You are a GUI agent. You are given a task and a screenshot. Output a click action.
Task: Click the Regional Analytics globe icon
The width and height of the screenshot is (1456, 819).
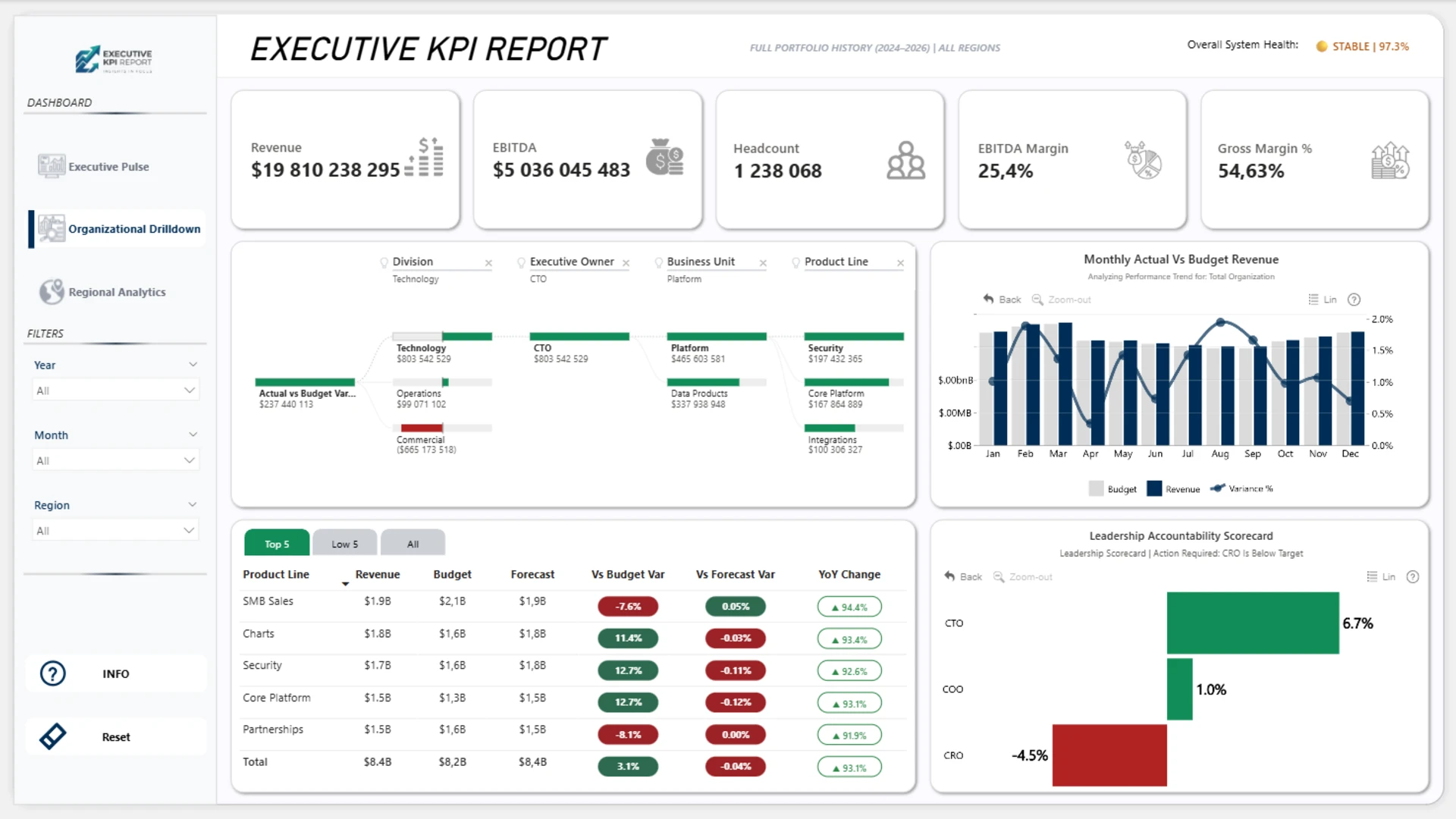click(x=52, y=291)
